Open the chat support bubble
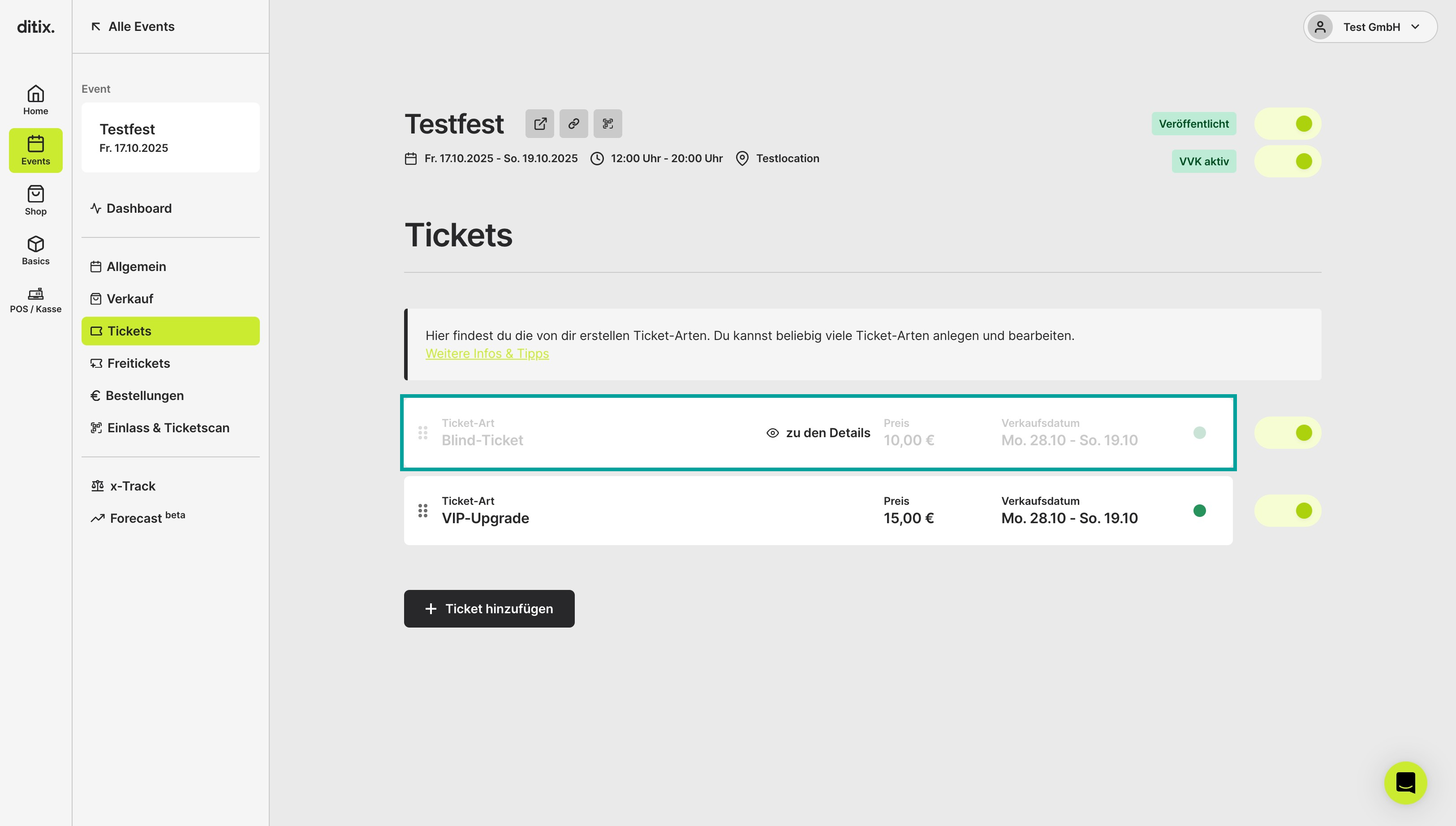This screenshot has height=826, width=1456. pyautogui.click(x=1405, y=782)
